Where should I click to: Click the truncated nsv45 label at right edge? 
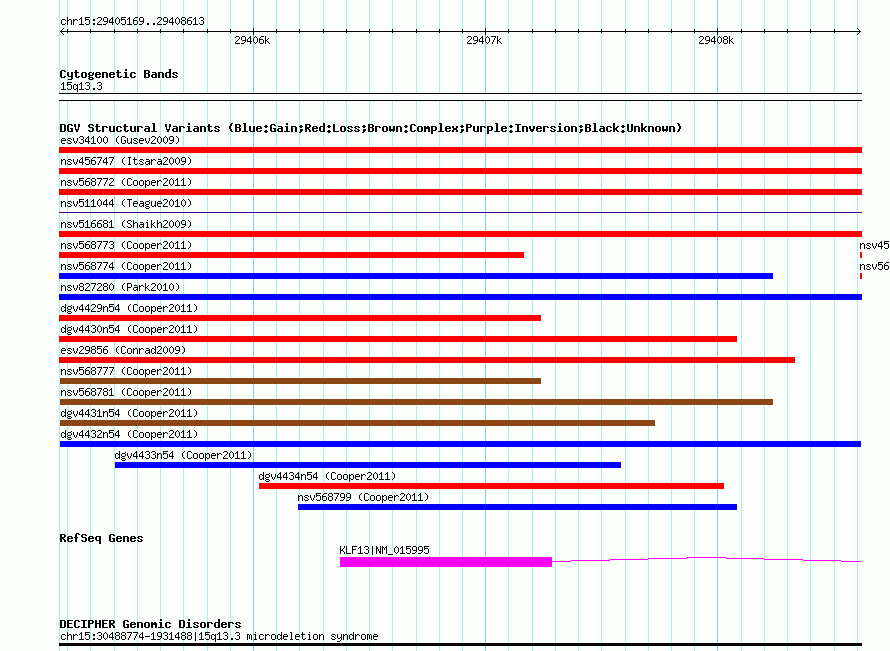click(x=874, y=245)
